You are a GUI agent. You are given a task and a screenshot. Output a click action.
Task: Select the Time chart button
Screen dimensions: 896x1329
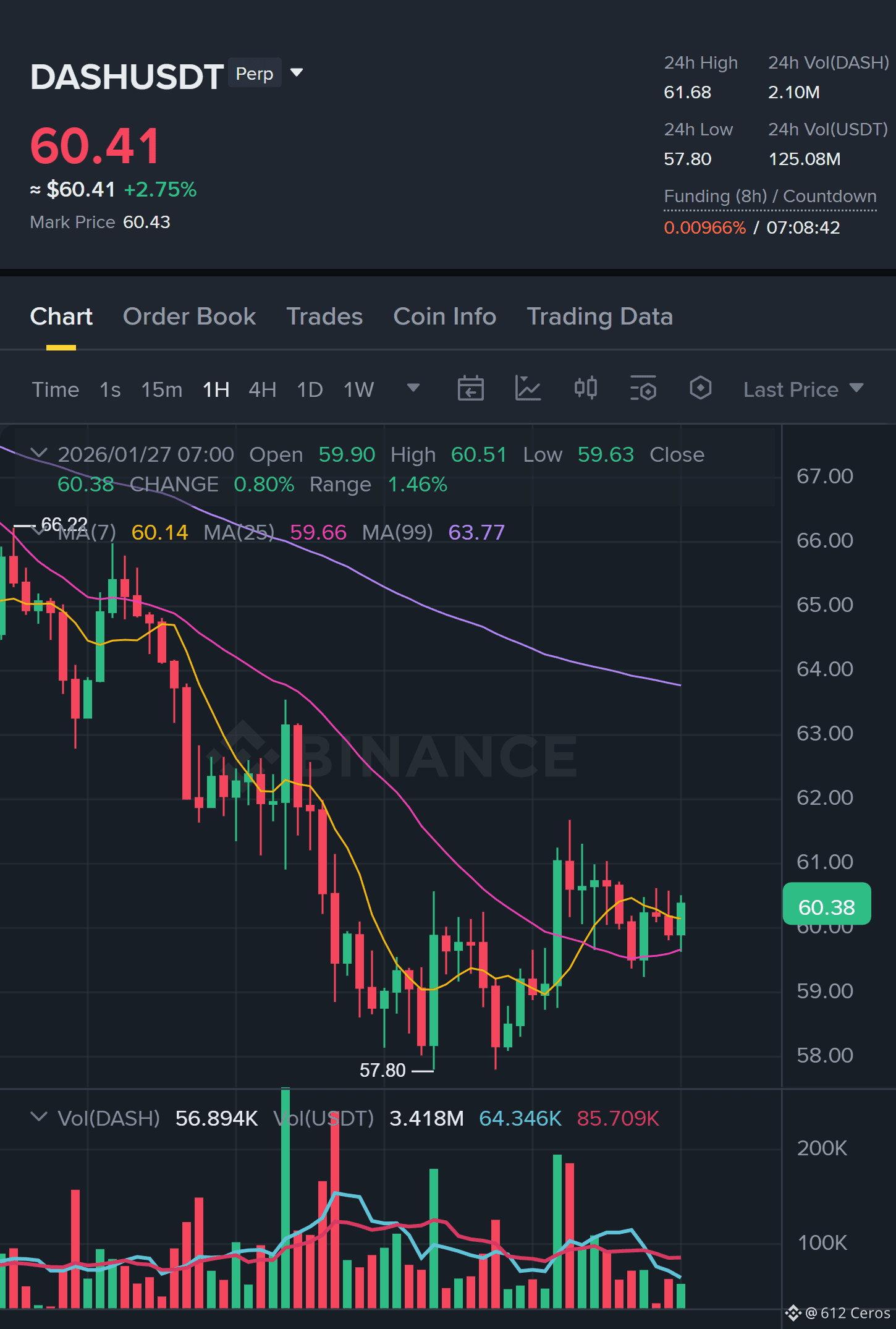56,389
